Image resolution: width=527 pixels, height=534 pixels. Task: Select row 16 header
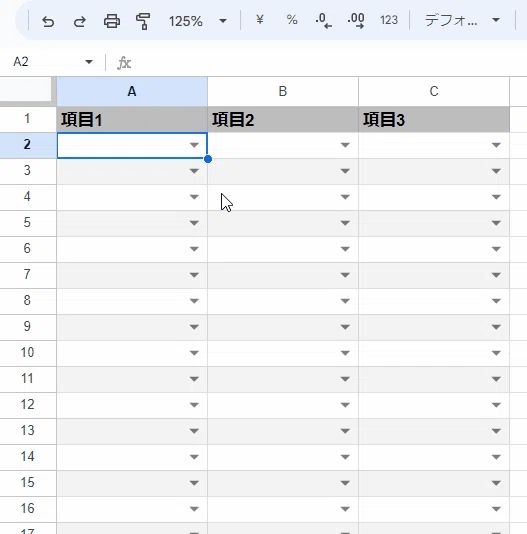click(27, 508)
